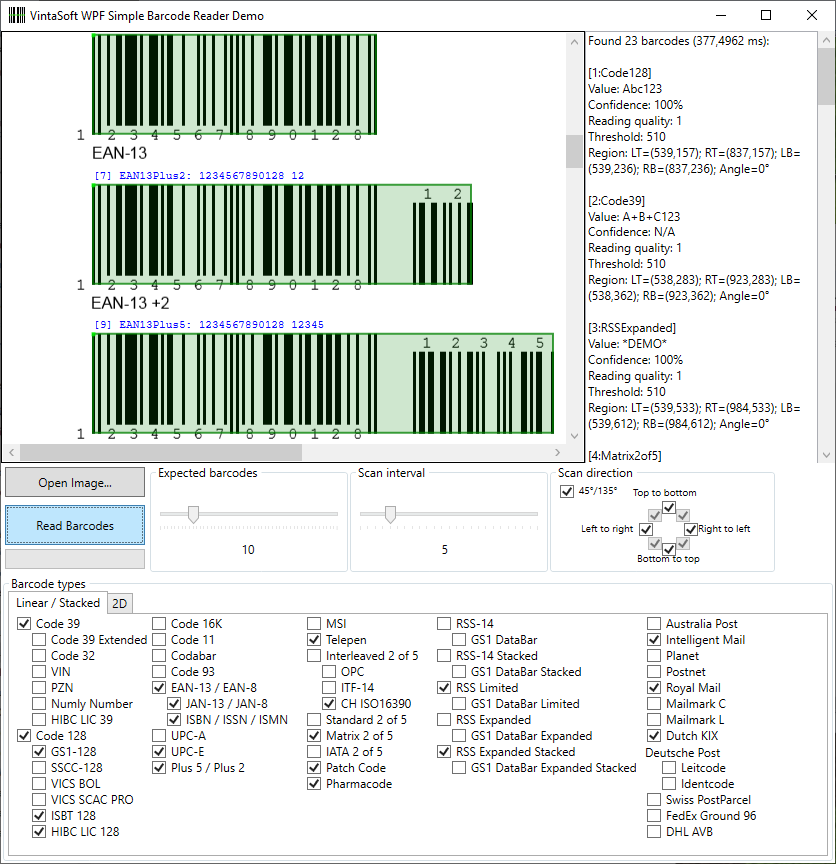The image size is (836, 864).
Task: Disable Left to right scan direction
Action: 646,529
